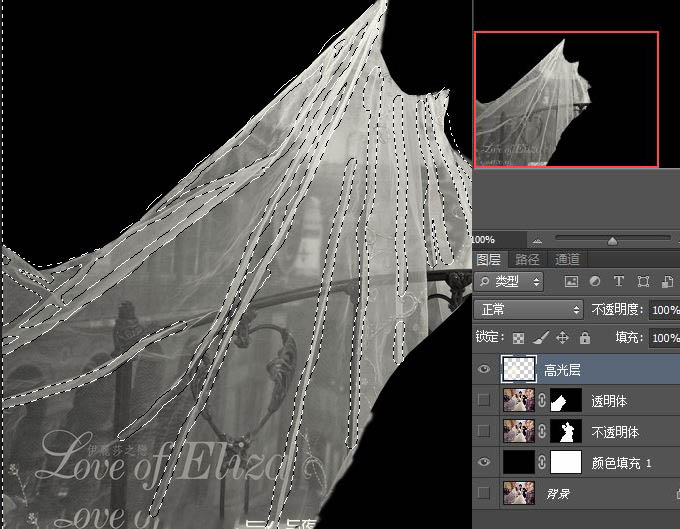The height and width of the screenshot is (529, 680).
Task: Show the 不透明体 layer visibility box
Action: [x=484, y=431]
